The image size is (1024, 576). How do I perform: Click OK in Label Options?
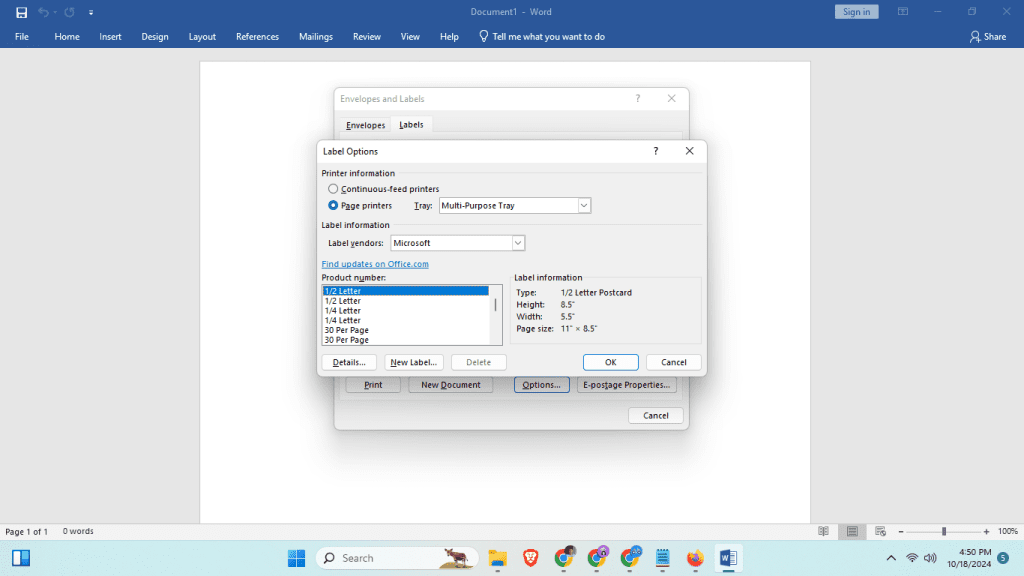(611, 362)
